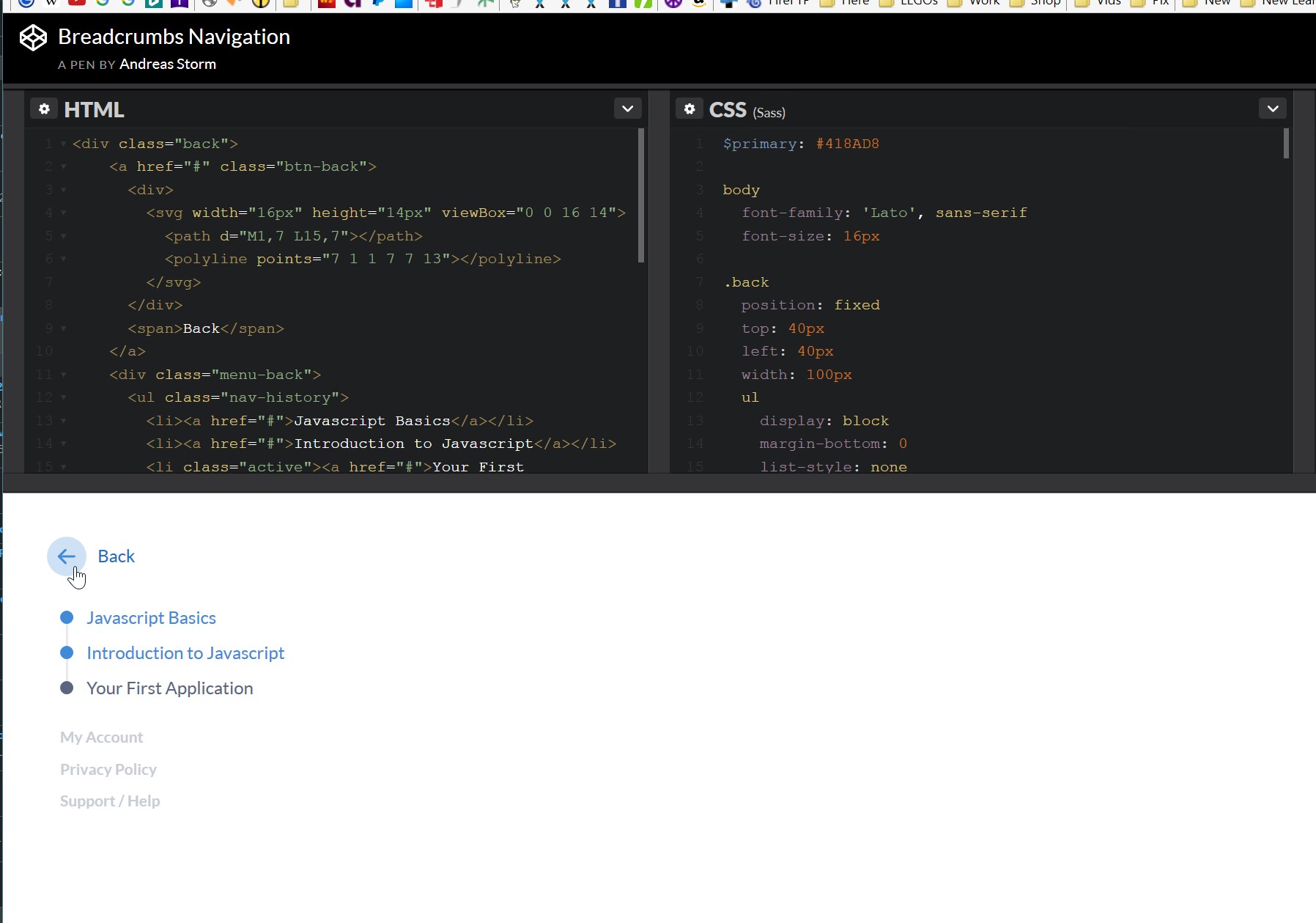This screenshot has width=1316, height=923.
Task: Click the HTML editor vertical scrollbar
Action: click(641, 195)
